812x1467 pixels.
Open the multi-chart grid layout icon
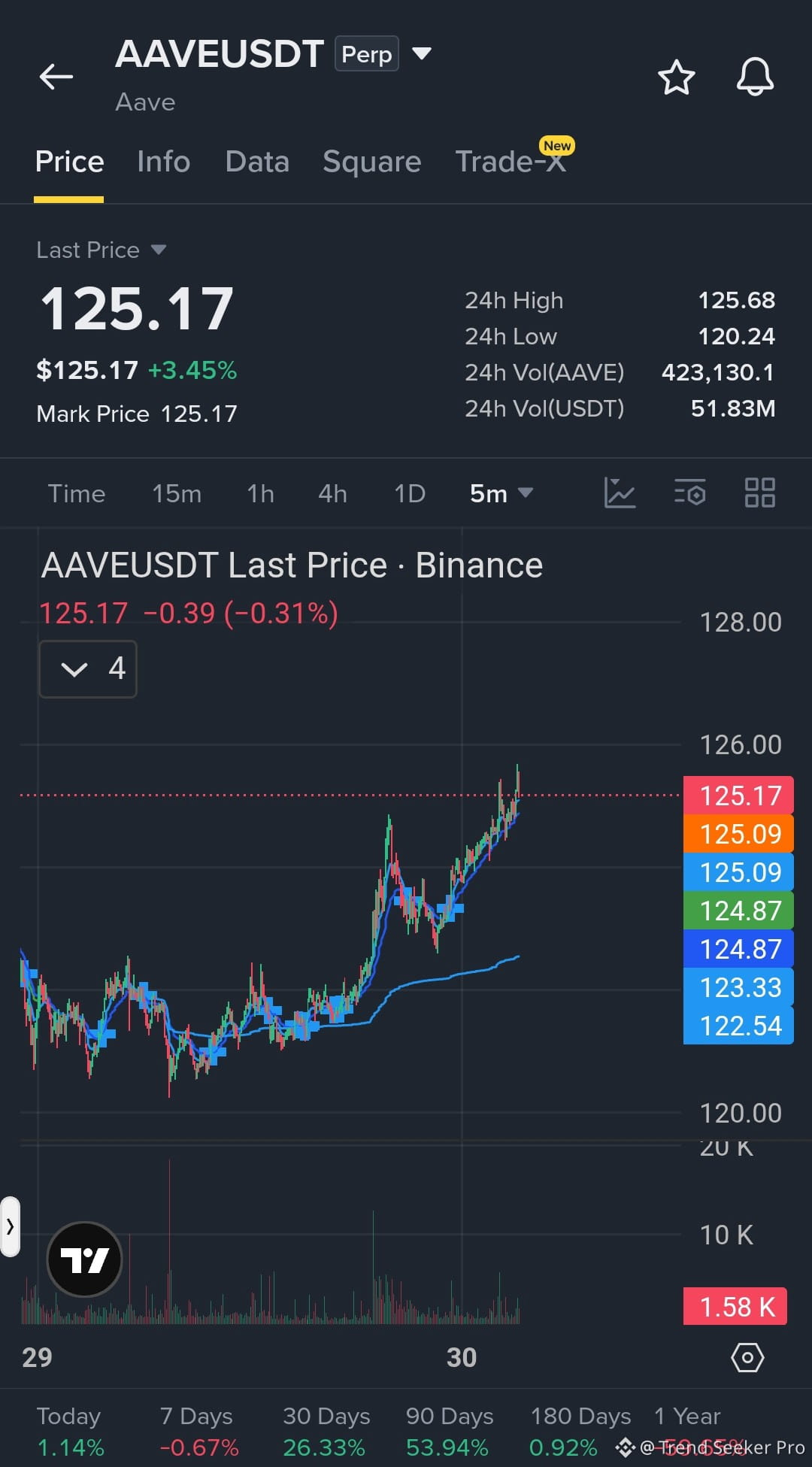759,493
